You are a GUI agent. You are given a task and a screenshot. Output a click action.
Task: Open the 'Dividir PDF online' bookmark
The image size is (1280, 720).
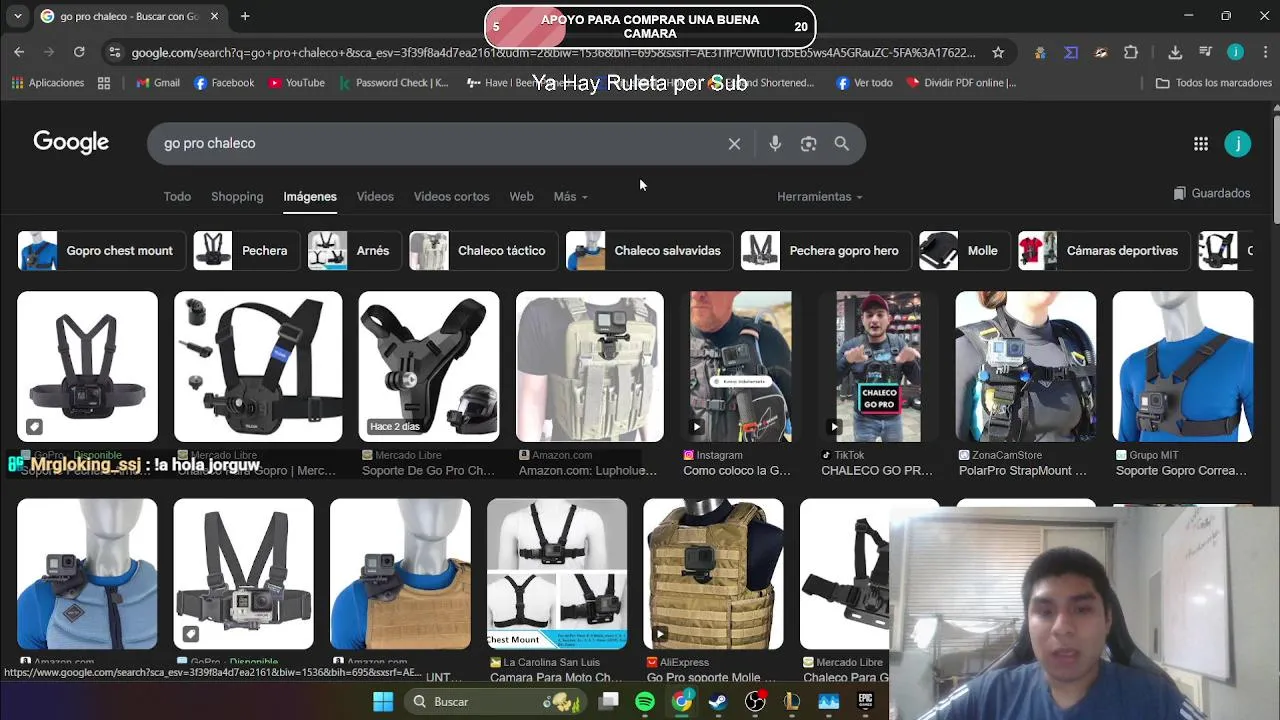961,83
